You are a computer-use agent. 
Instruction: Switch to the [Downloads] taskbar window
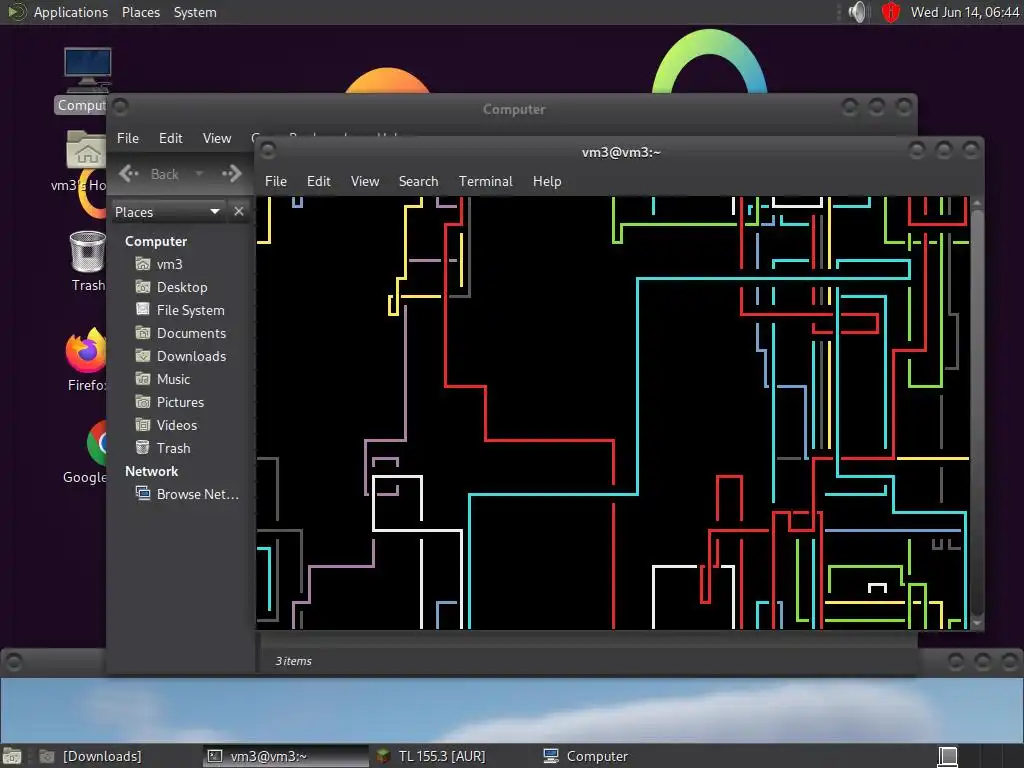[91, 756]
